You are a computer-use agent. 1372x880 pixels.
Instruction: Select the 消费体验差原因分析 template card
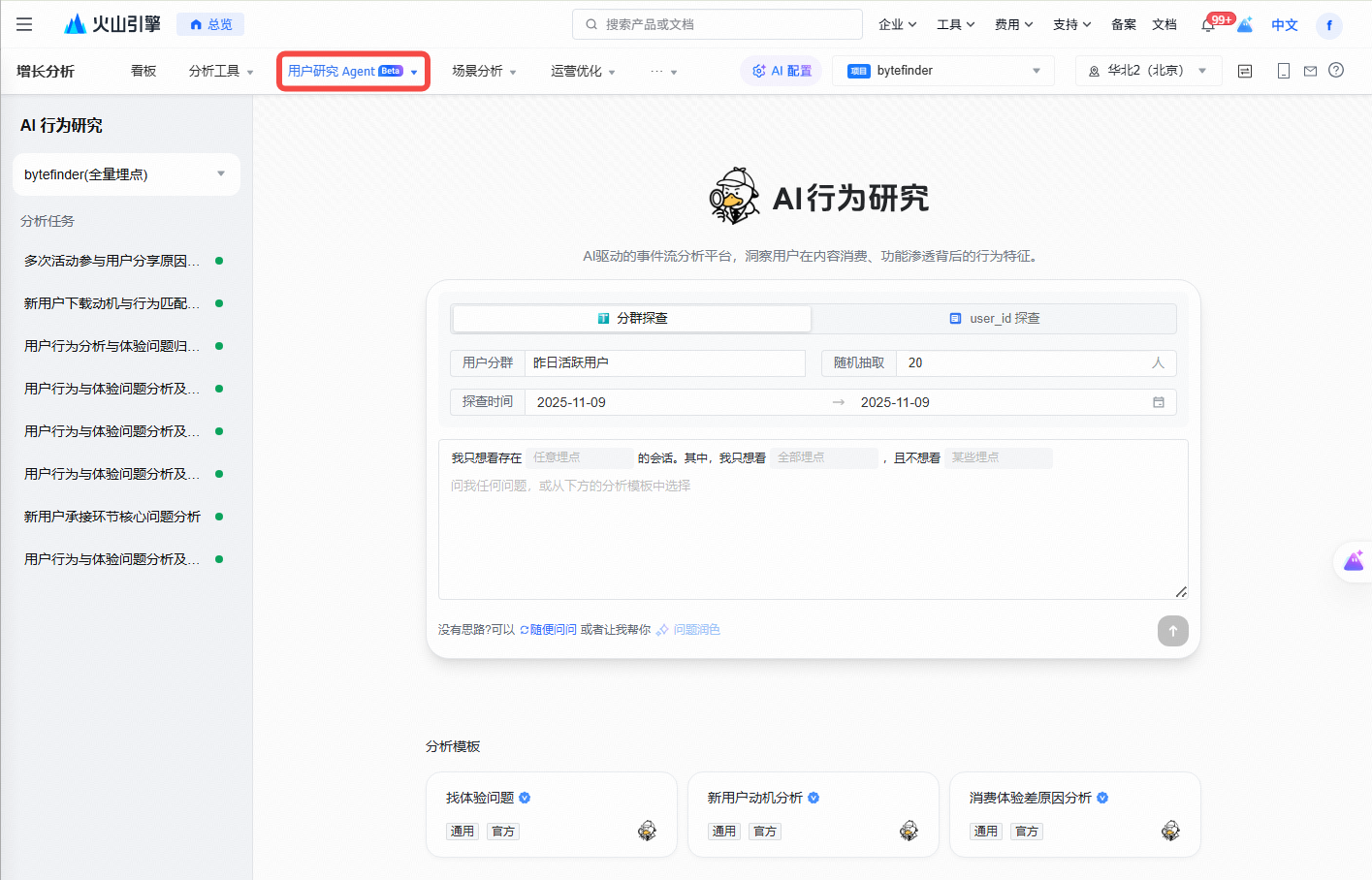point(1075,814)
